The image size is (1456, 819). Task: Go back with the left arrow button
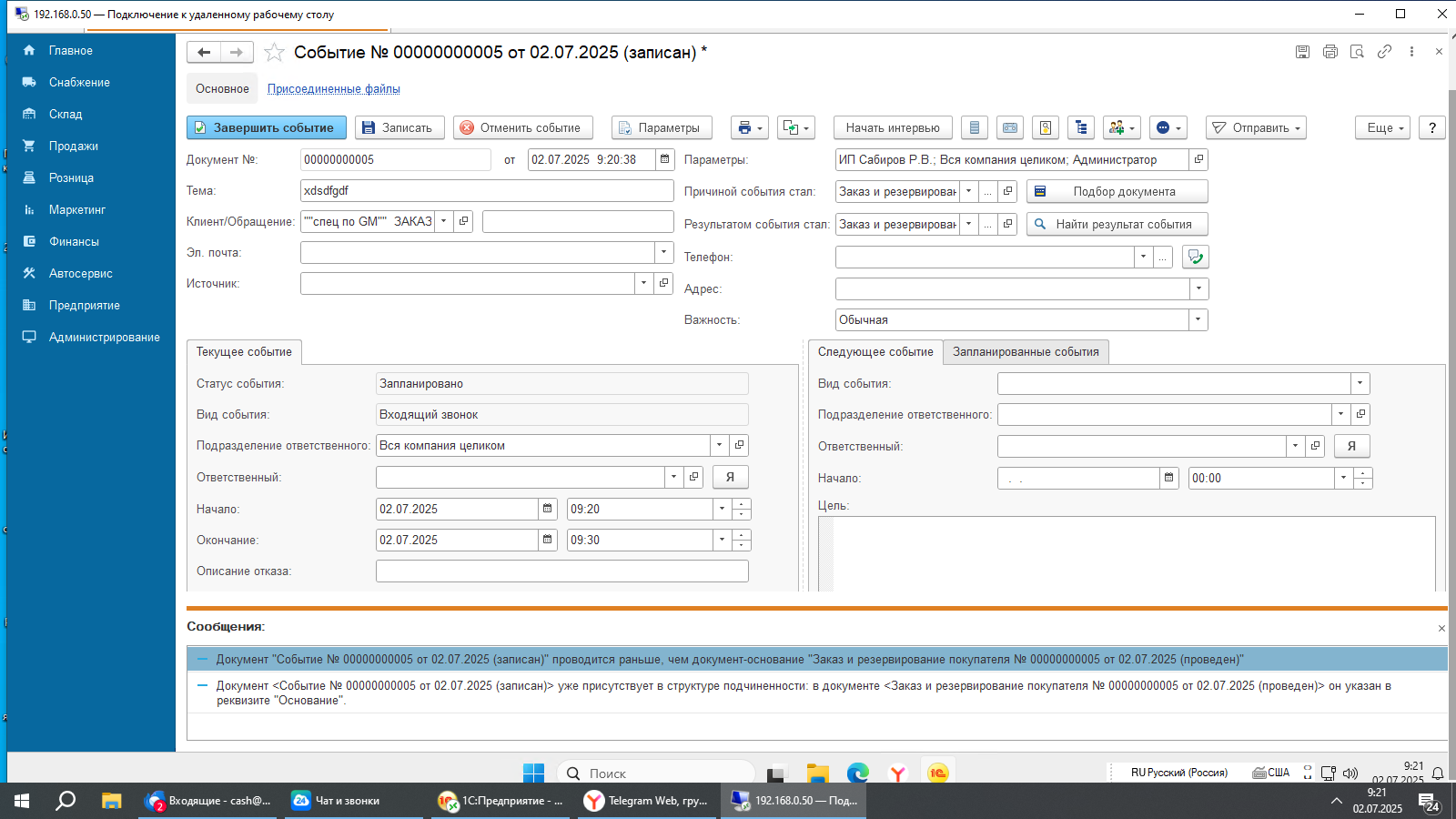click(204, 53)
